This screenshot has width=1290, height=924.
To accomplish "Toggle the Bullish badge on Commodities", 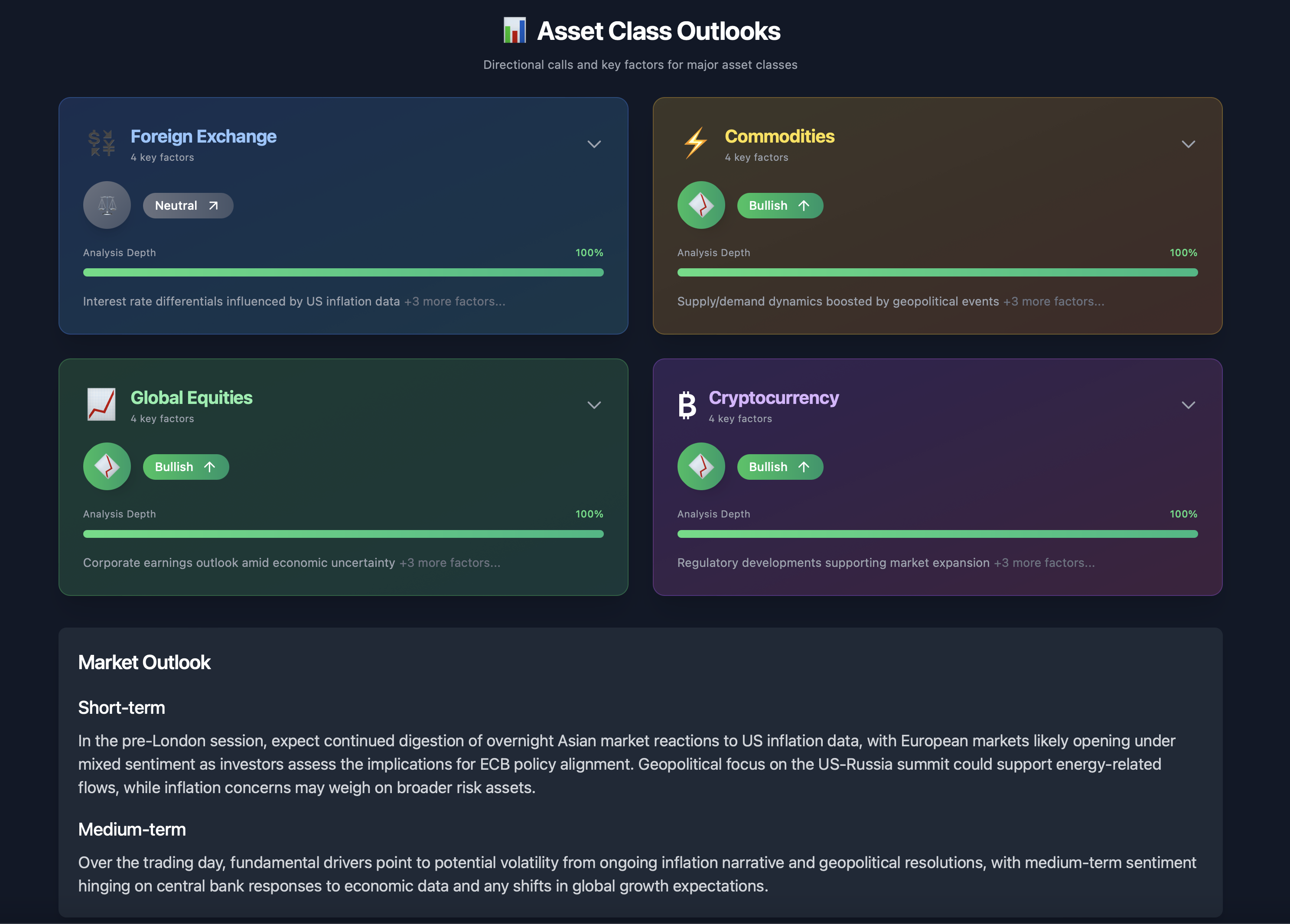I will (x=780, y=205).
